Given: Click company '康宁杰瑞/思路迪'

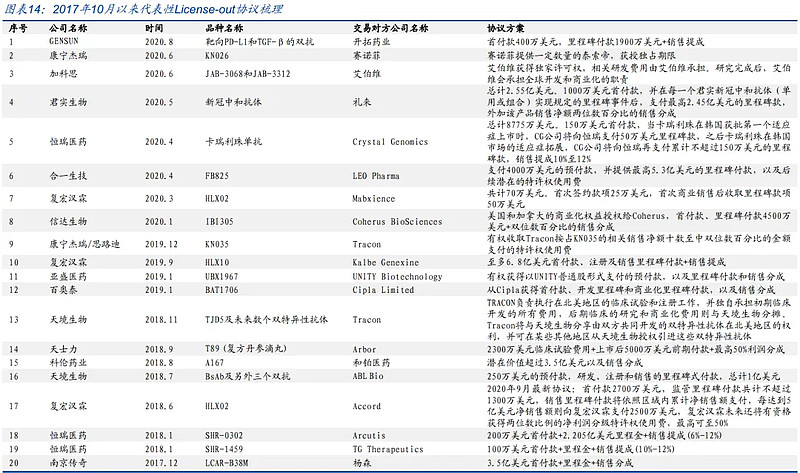Looking at the screenshot, I should [84, 244].
